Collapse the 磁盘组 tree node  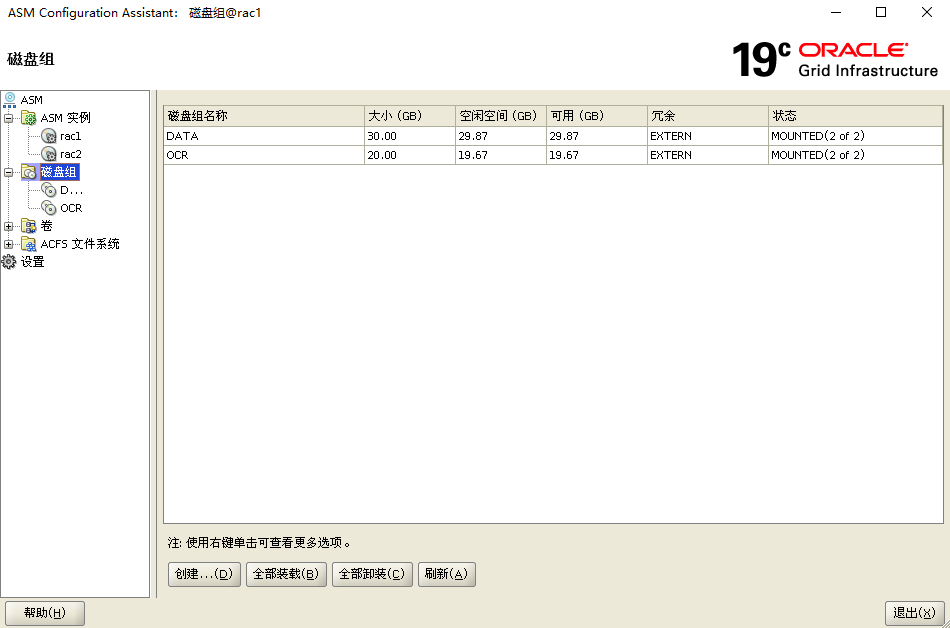click(x=9, y=172)
